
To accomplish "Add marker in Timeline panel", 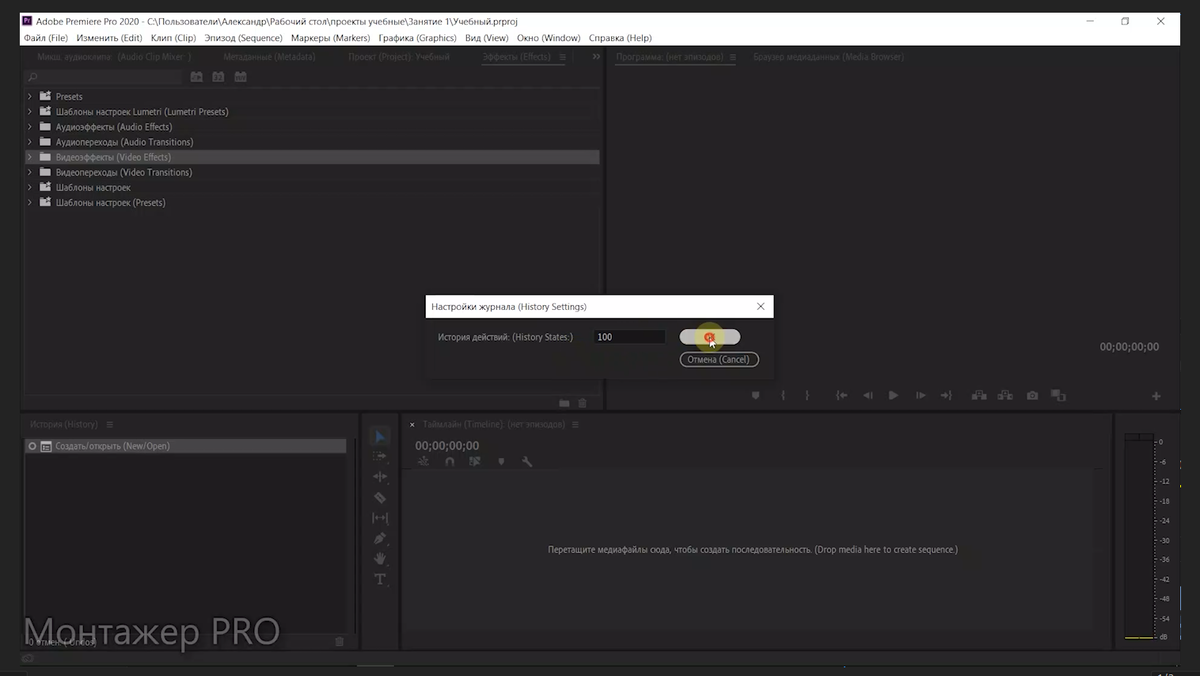I will click(501, 462).
